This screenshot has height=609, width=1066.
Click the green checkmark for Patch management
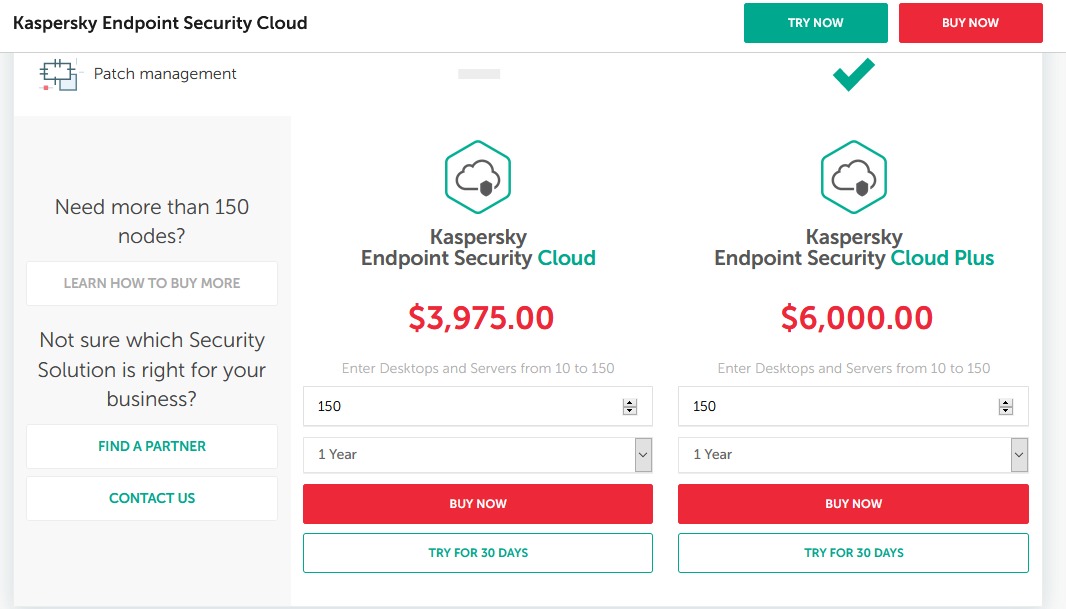coord(854,74)
